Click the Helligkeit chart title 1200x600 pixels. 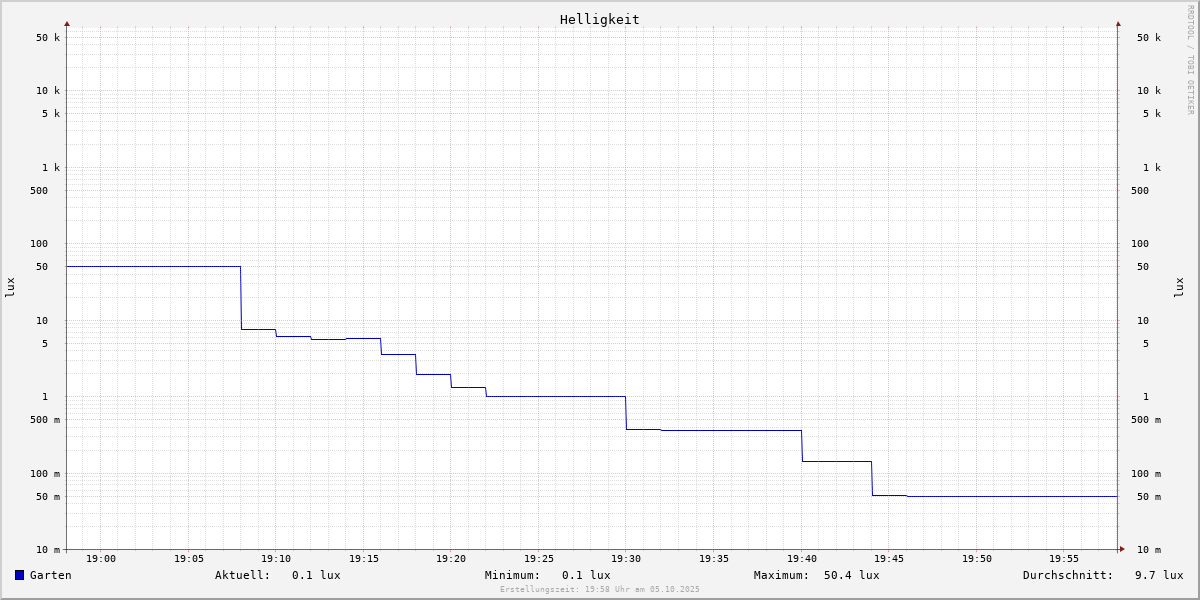600,19
